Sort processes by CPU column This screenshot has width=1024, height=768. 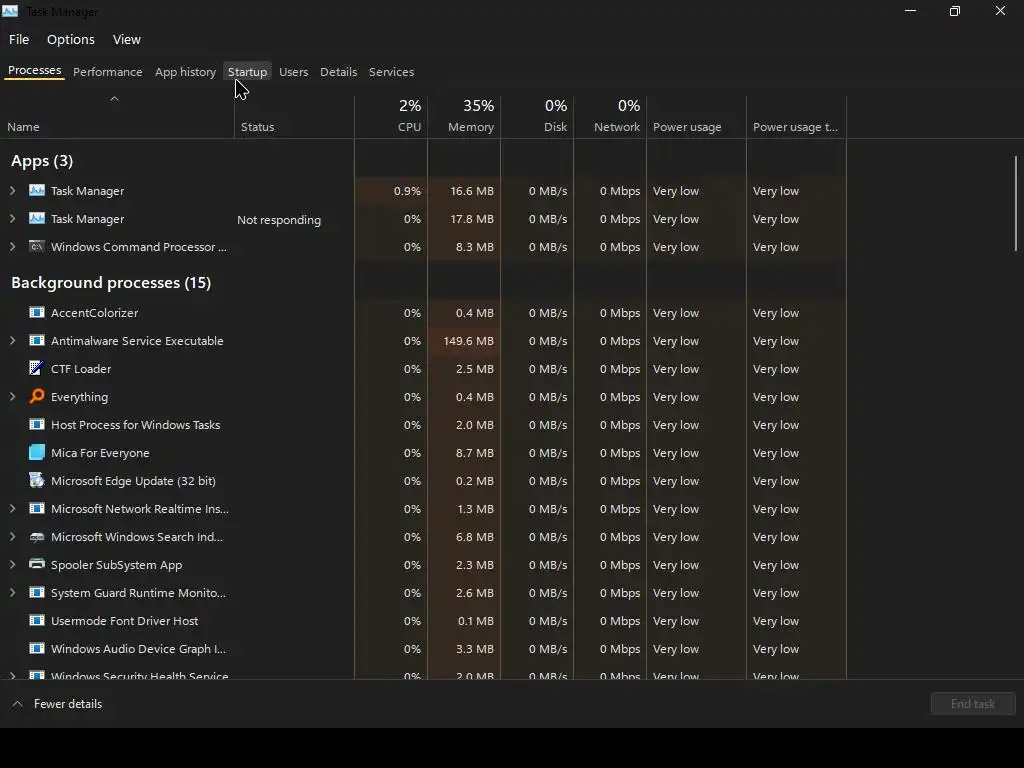(x=391, y=117)
